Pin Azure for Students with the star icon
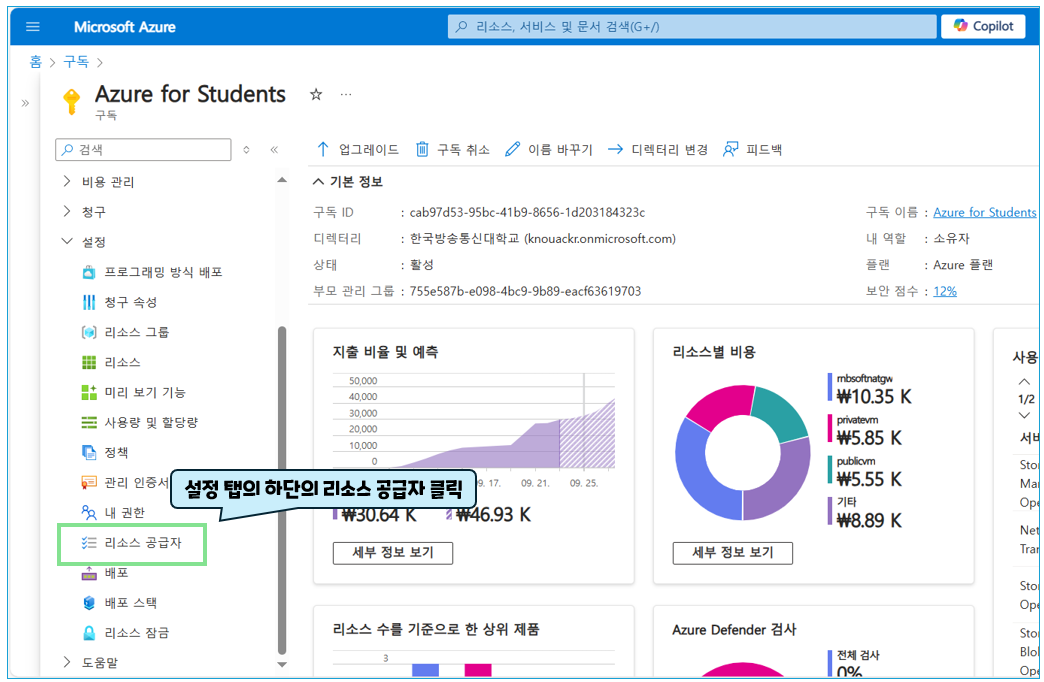 tap(316, 95)
